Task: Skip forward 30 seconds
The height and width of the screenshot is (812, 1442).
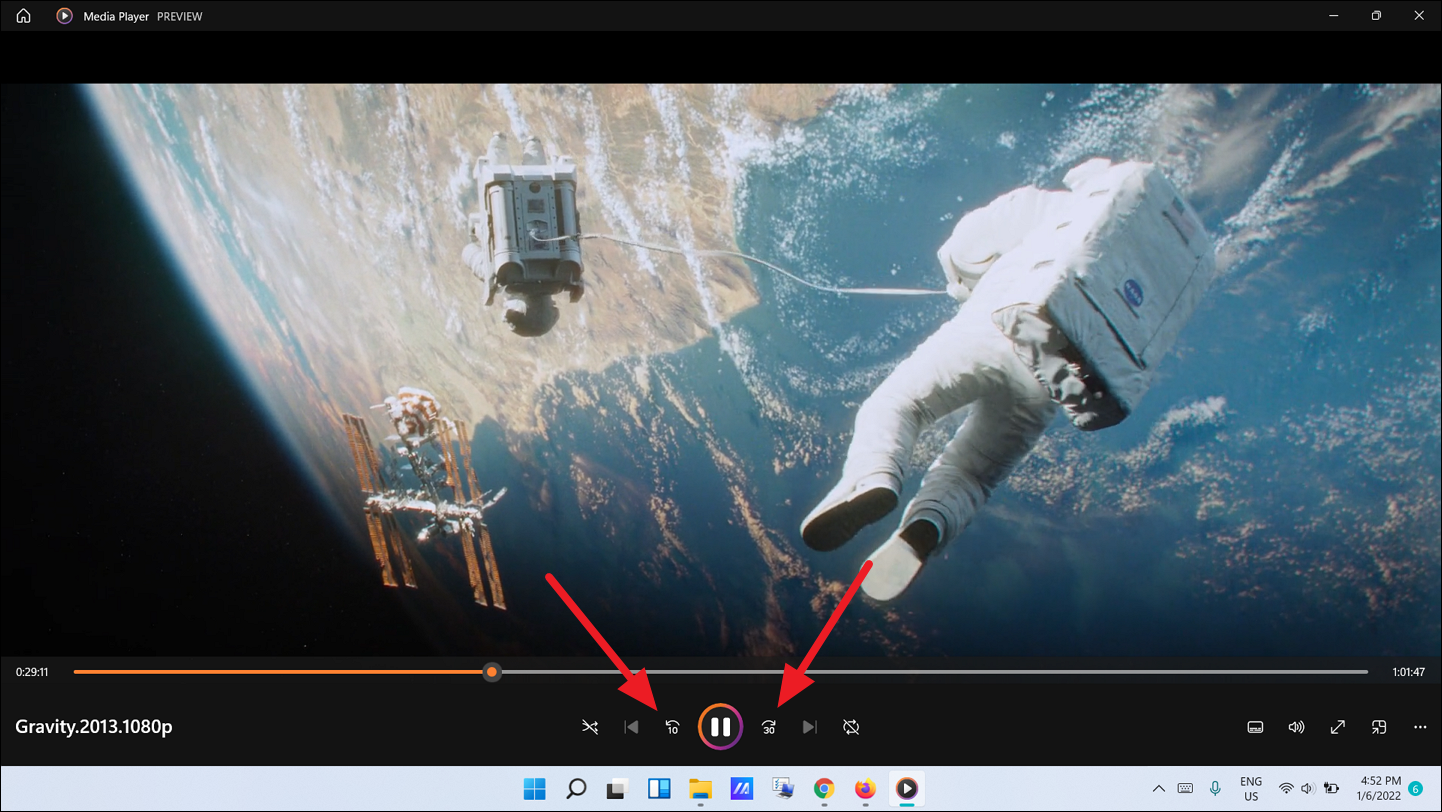Action: point(768,727)
